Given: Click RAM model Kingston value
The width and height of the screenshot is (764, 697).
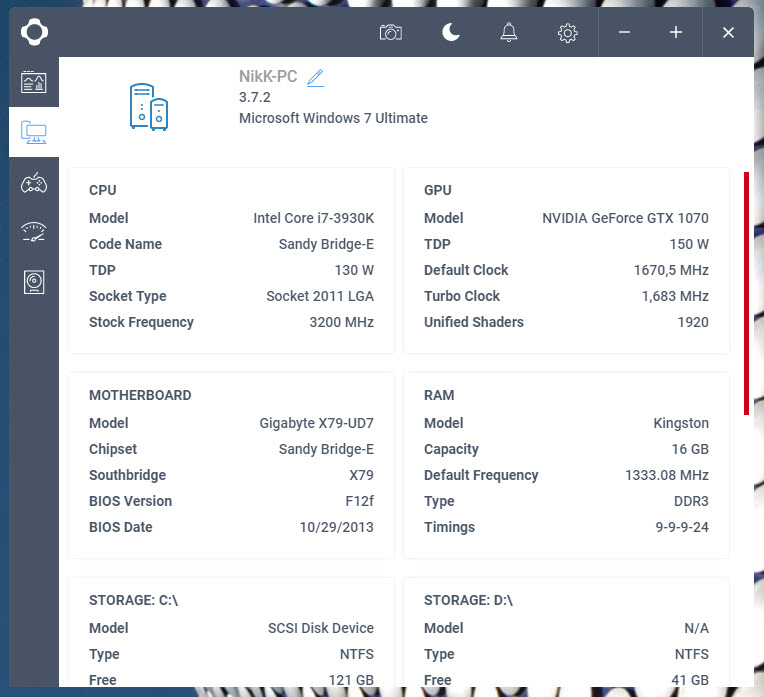Looking at the screenshot, I should (681, 423).
